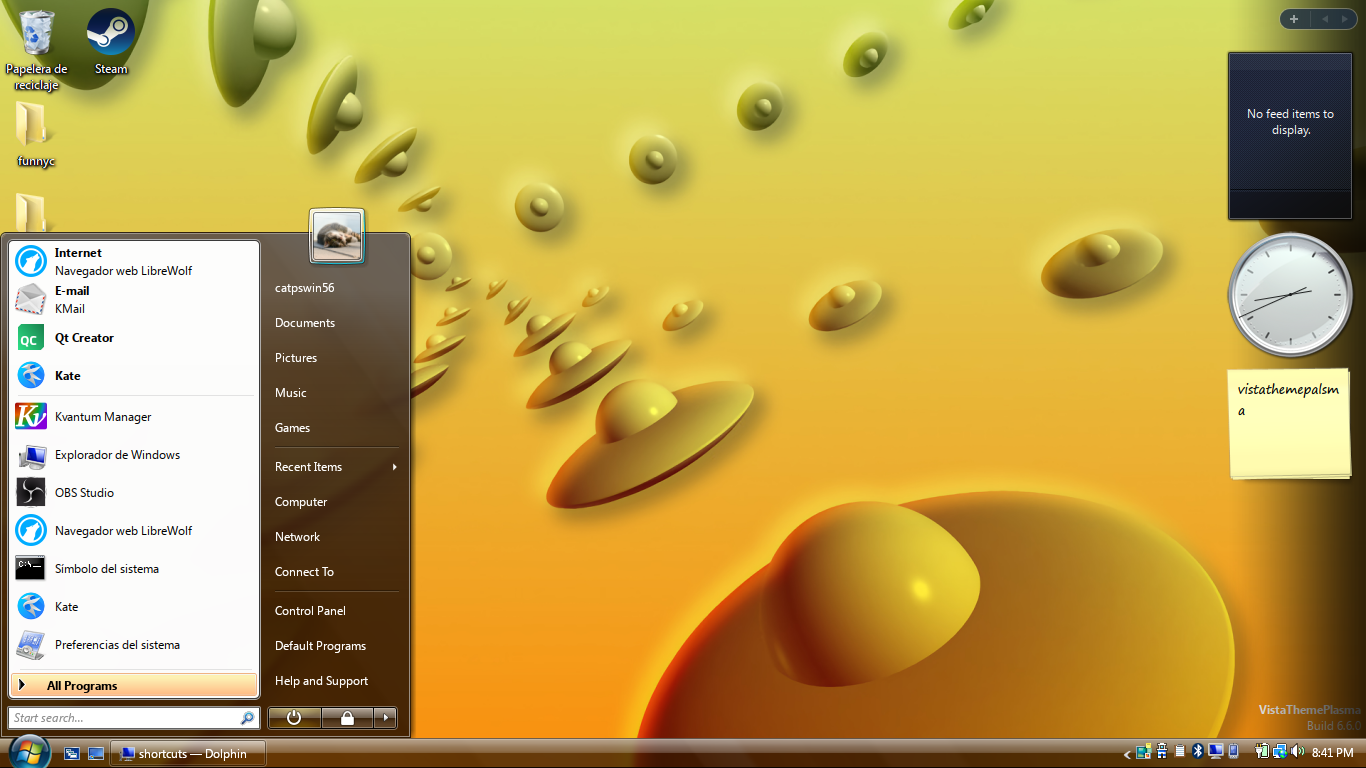Click the sidebar gadgets tray icon

[1143, 751]
